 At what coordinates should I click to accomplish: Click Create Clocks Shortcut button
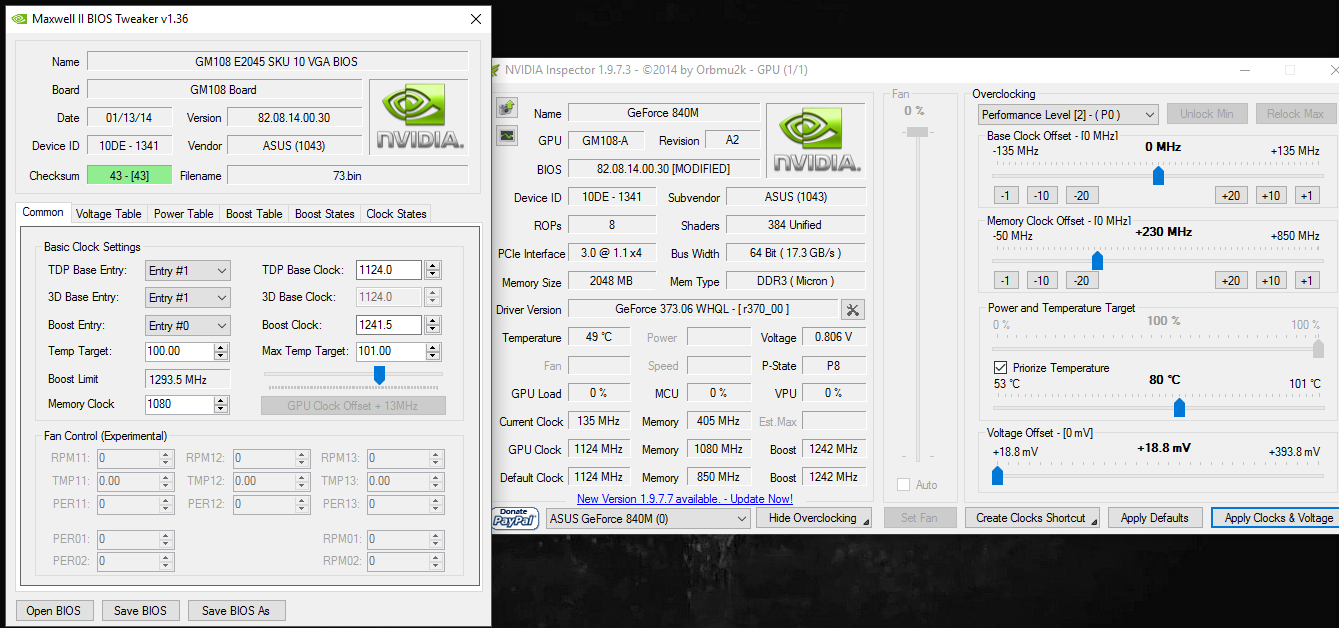pos(1032,517)
